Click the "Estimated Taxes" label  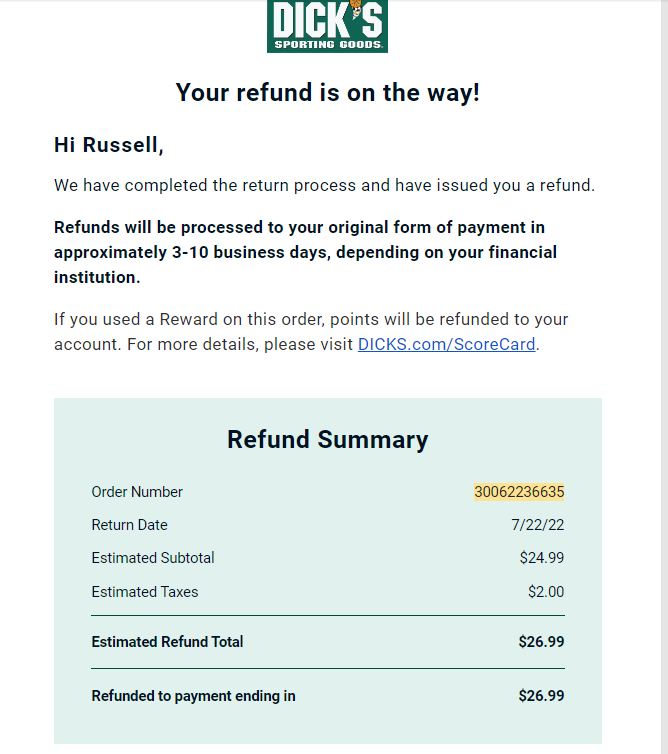coord(145,591)
